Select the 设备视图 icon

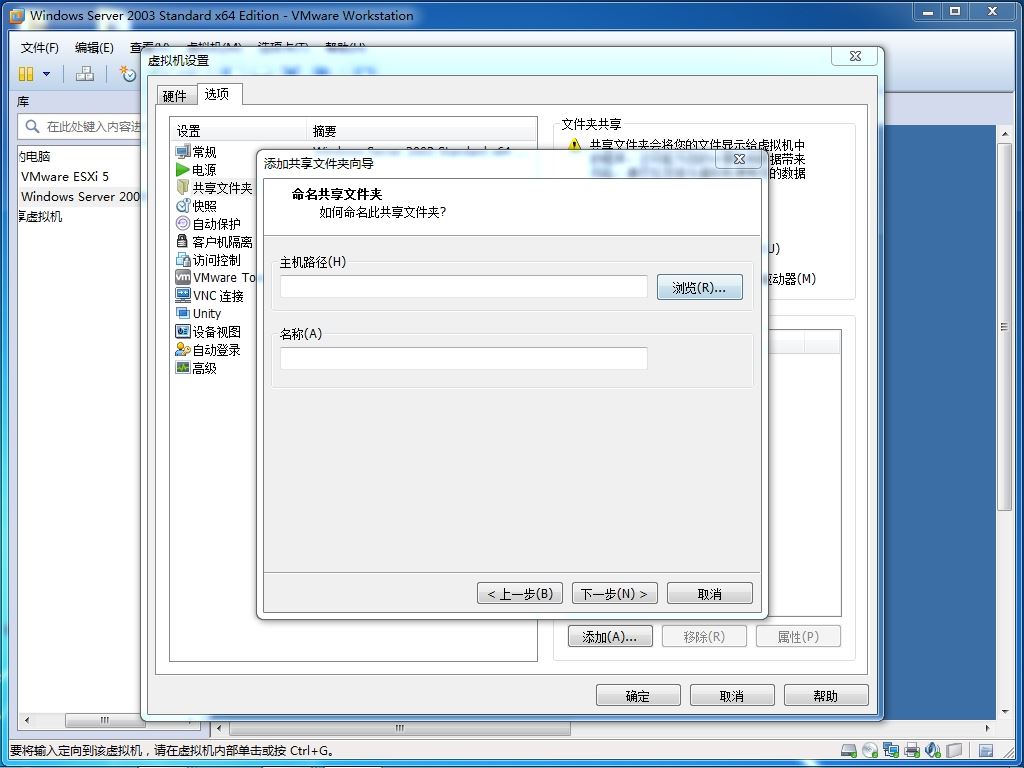click(x=183, y=331)
